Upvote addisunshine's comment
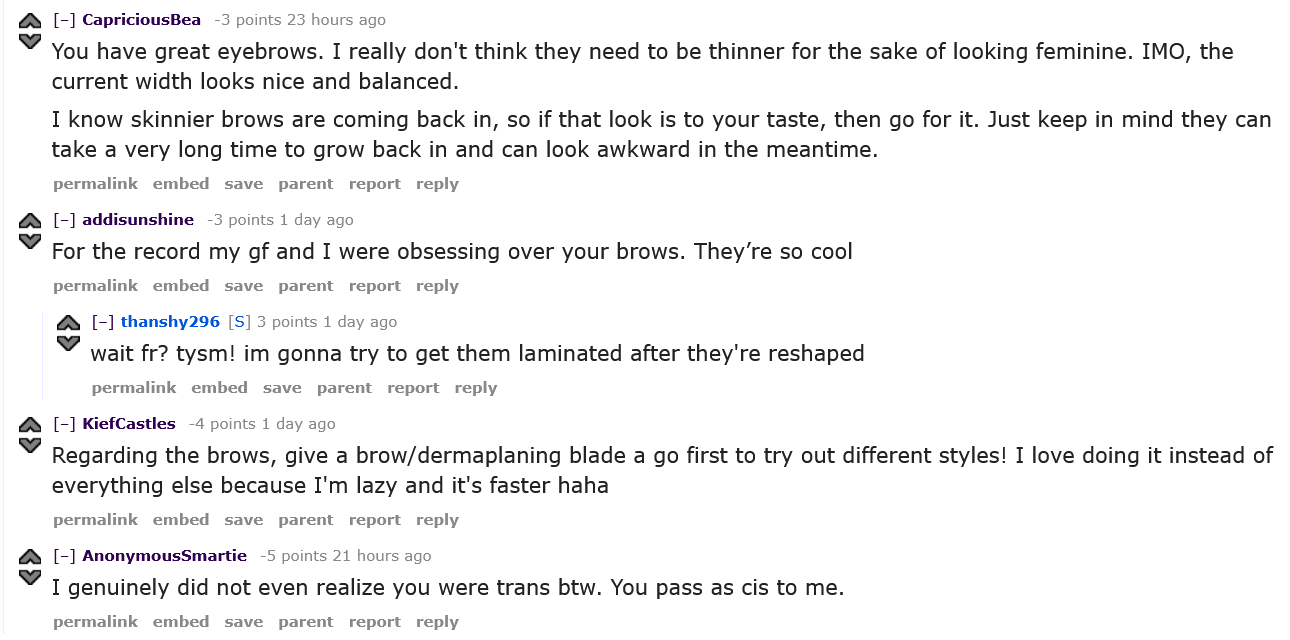 pyautogui.click(x=30, y=221)
